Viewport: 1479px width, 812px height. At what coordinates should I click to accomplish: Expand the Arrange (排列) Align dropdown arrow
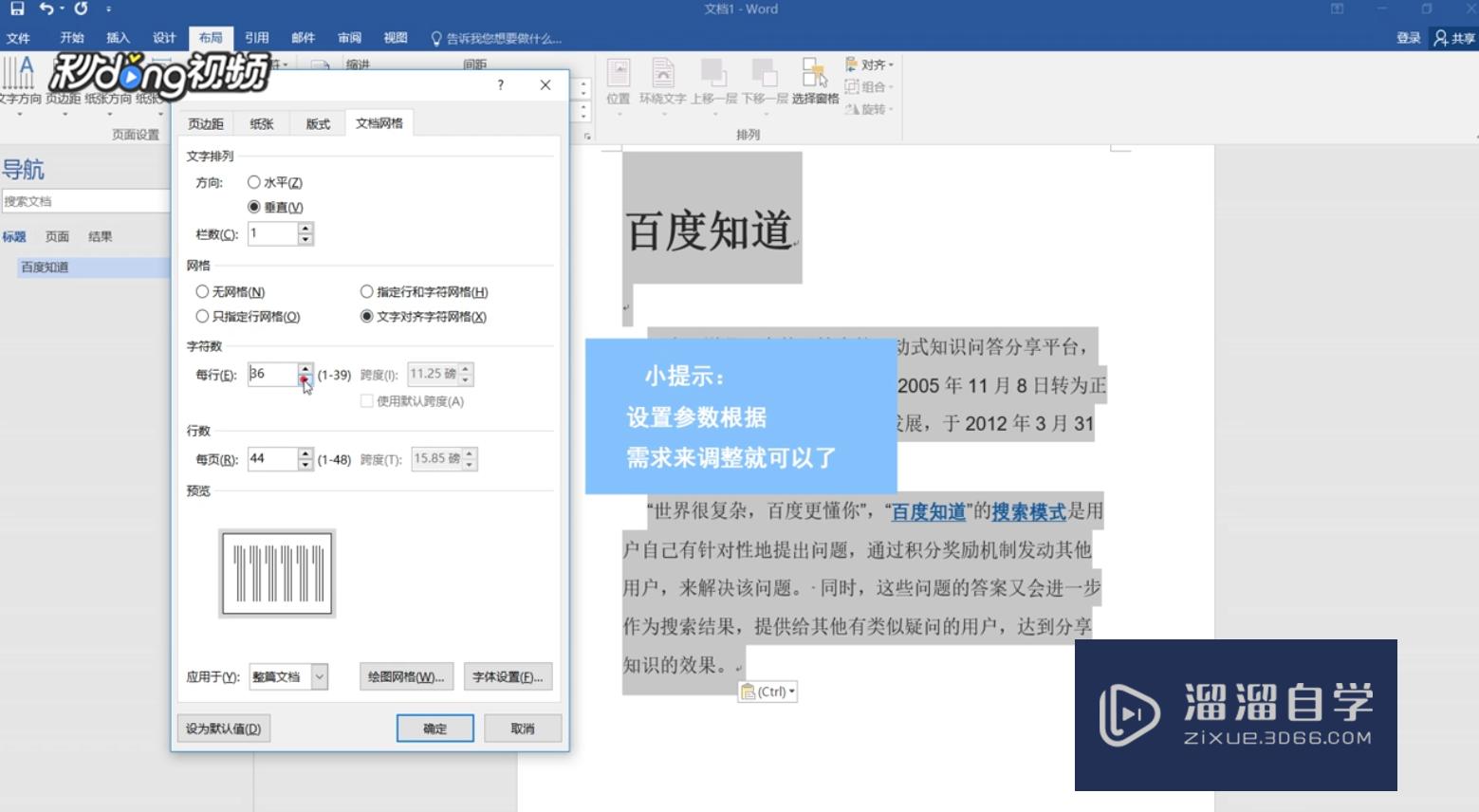click(891, 65)
